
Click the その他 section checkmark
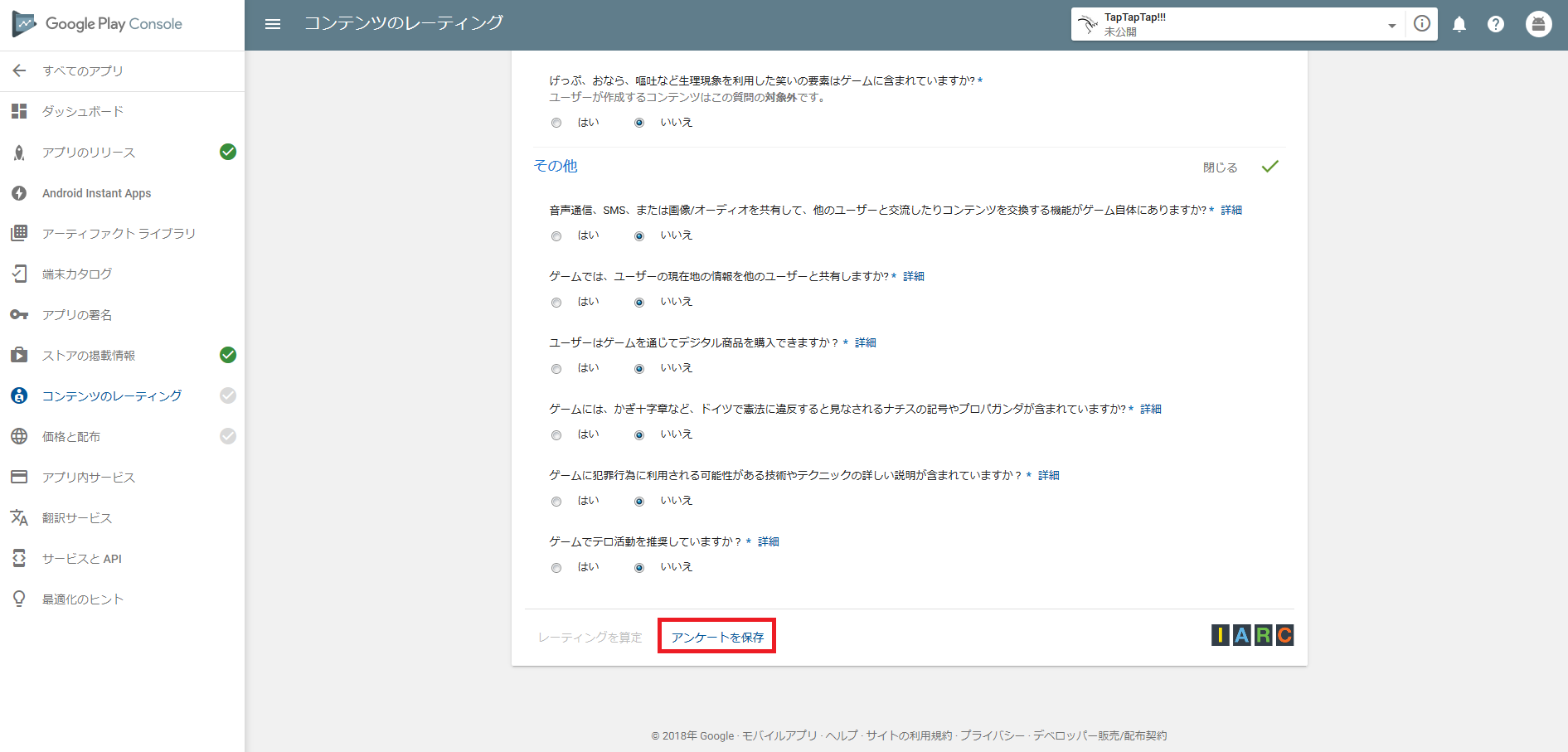click(x=1270, y=167)
